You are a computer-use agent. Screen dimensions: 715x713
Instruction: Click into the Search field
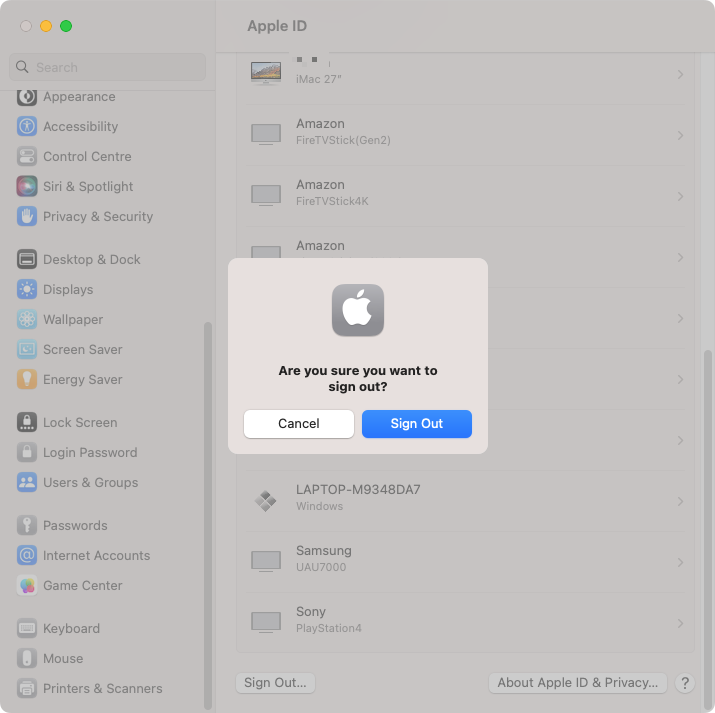point(108,67)
